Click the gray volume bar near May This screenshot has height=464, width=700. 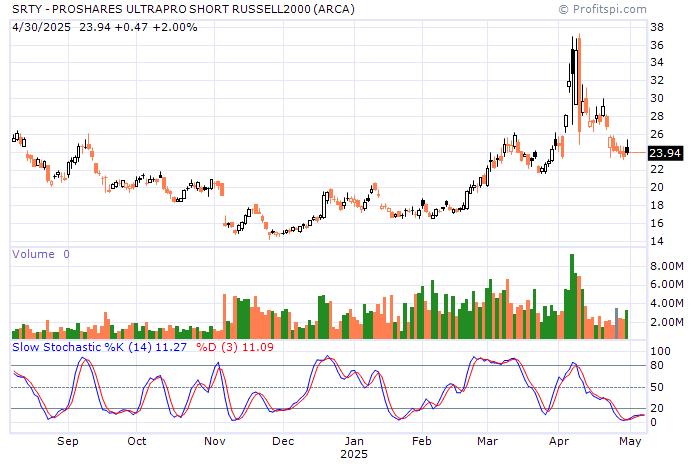[x=617, y=323]
